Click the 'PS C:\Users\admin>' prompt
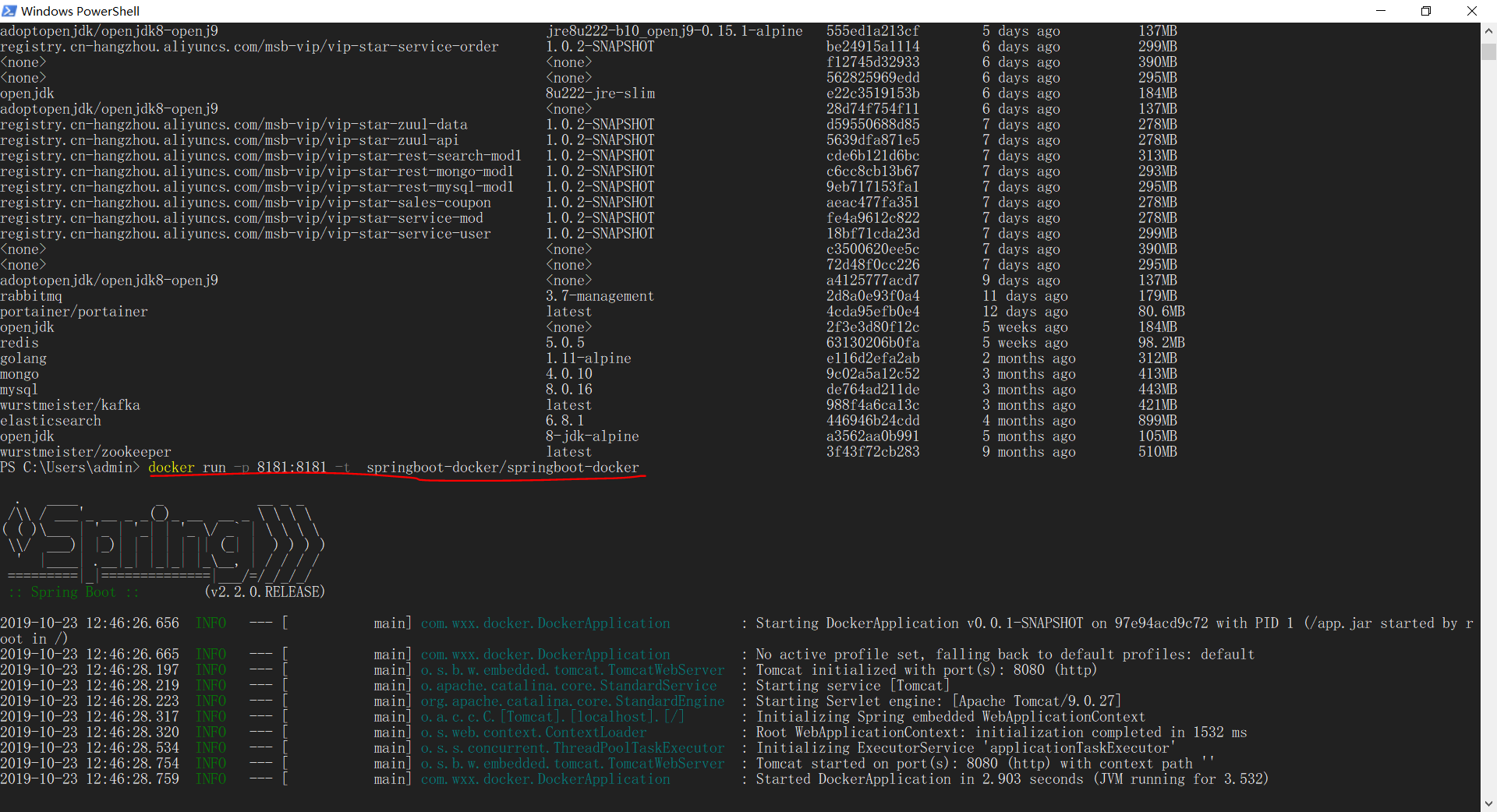This screenshot has width=1497, height=812. (x=70, y=468)
